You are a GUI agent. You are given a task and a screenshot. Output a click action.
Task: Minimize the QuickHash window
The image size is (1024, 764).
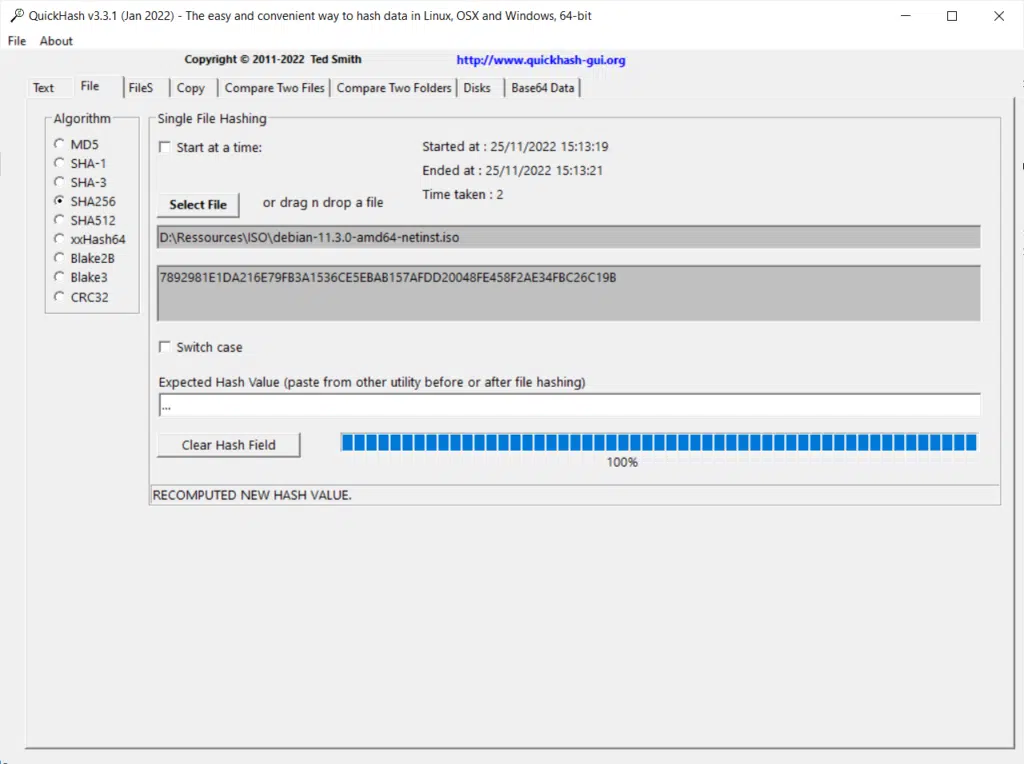[905, 16]
